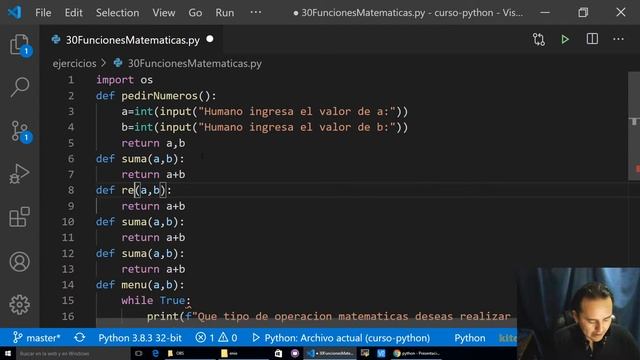Click line number 13 in gutter
The width and height of the screenshot is (640, 360).
pyautogui.click(x=68, y=269)
